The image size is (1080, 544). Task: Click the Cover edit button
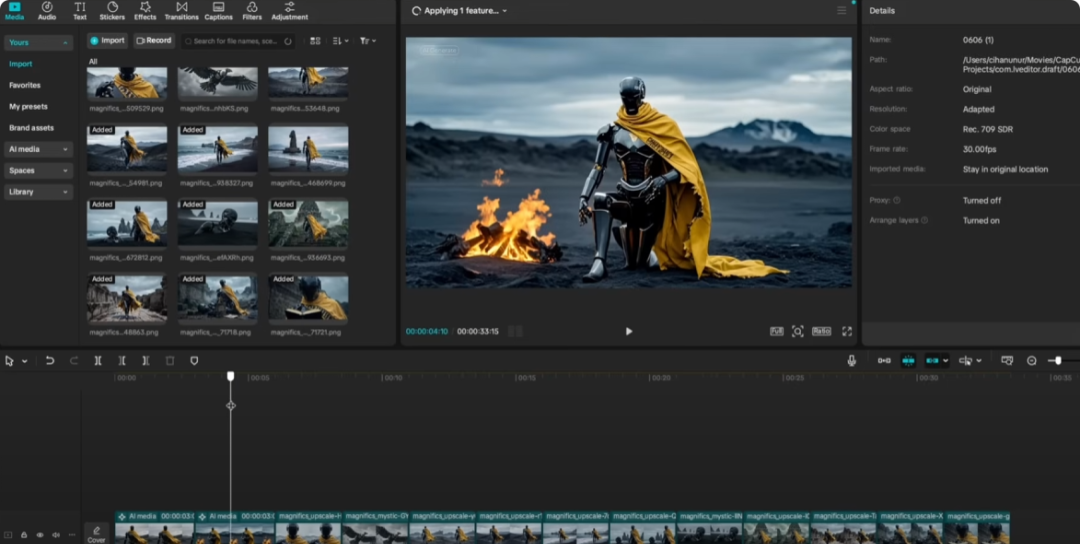[96, 533]
